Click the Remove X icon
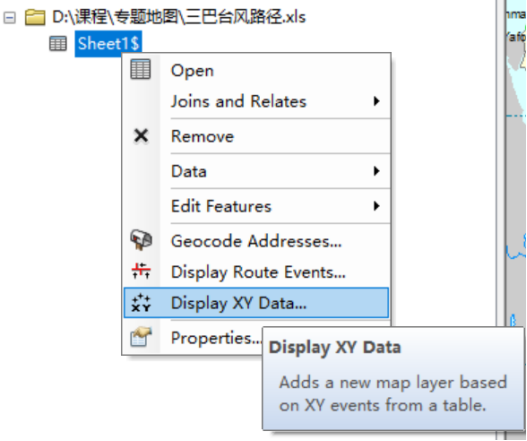 [141, 136]
